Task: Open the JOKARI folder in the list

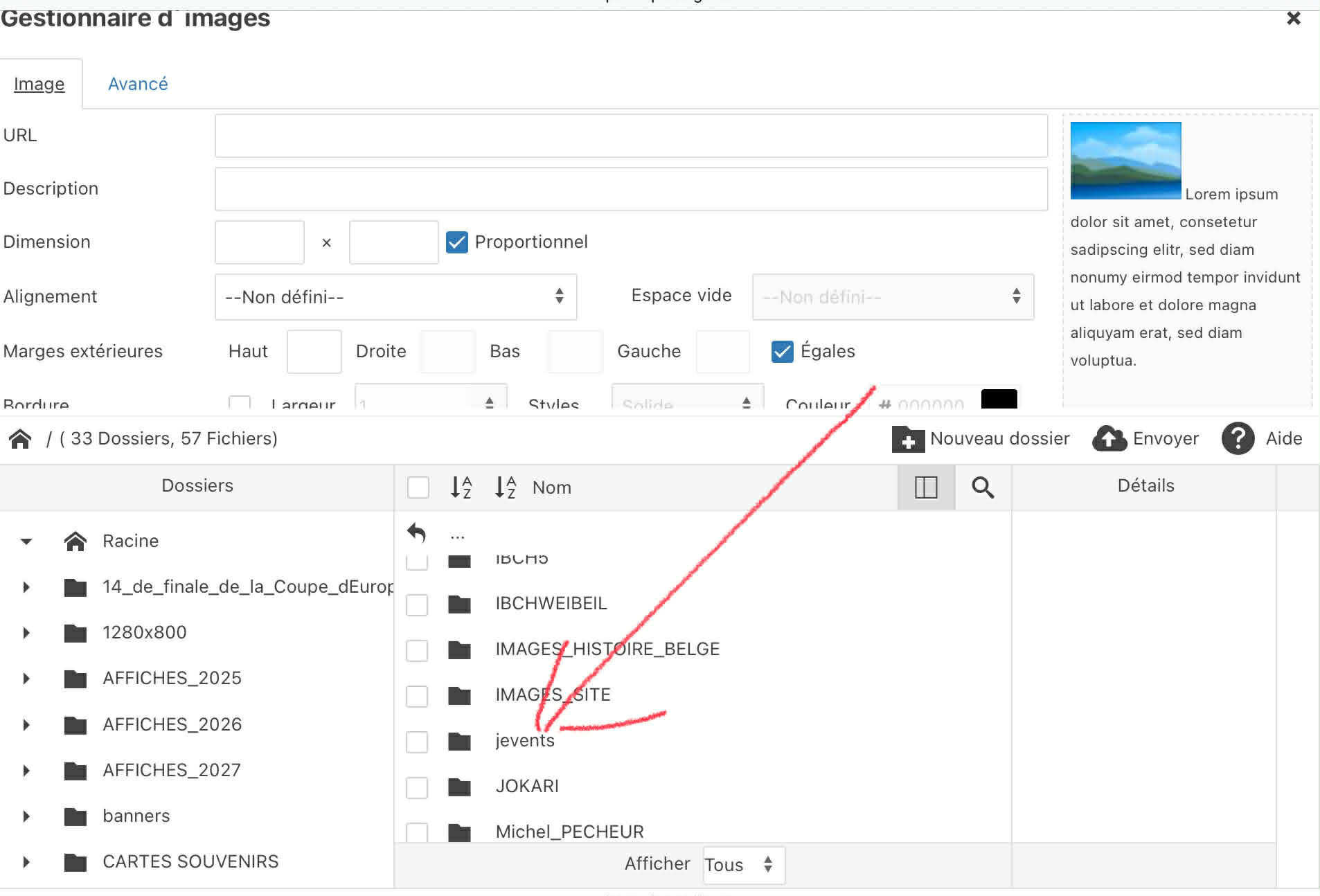Action: coord(527,786)
